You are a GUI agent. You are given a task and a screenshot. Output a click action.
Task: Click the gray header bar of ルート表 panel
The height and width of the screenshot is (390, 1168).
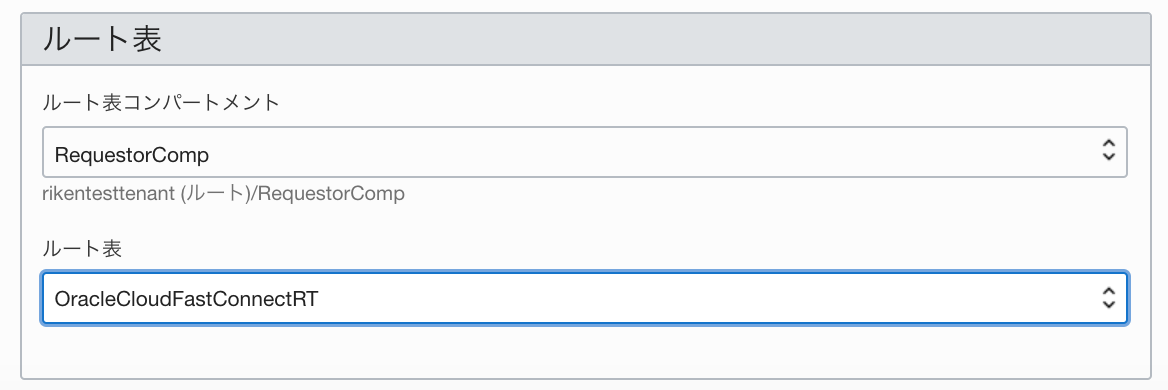pyautogui.click(x=585, y=39)
